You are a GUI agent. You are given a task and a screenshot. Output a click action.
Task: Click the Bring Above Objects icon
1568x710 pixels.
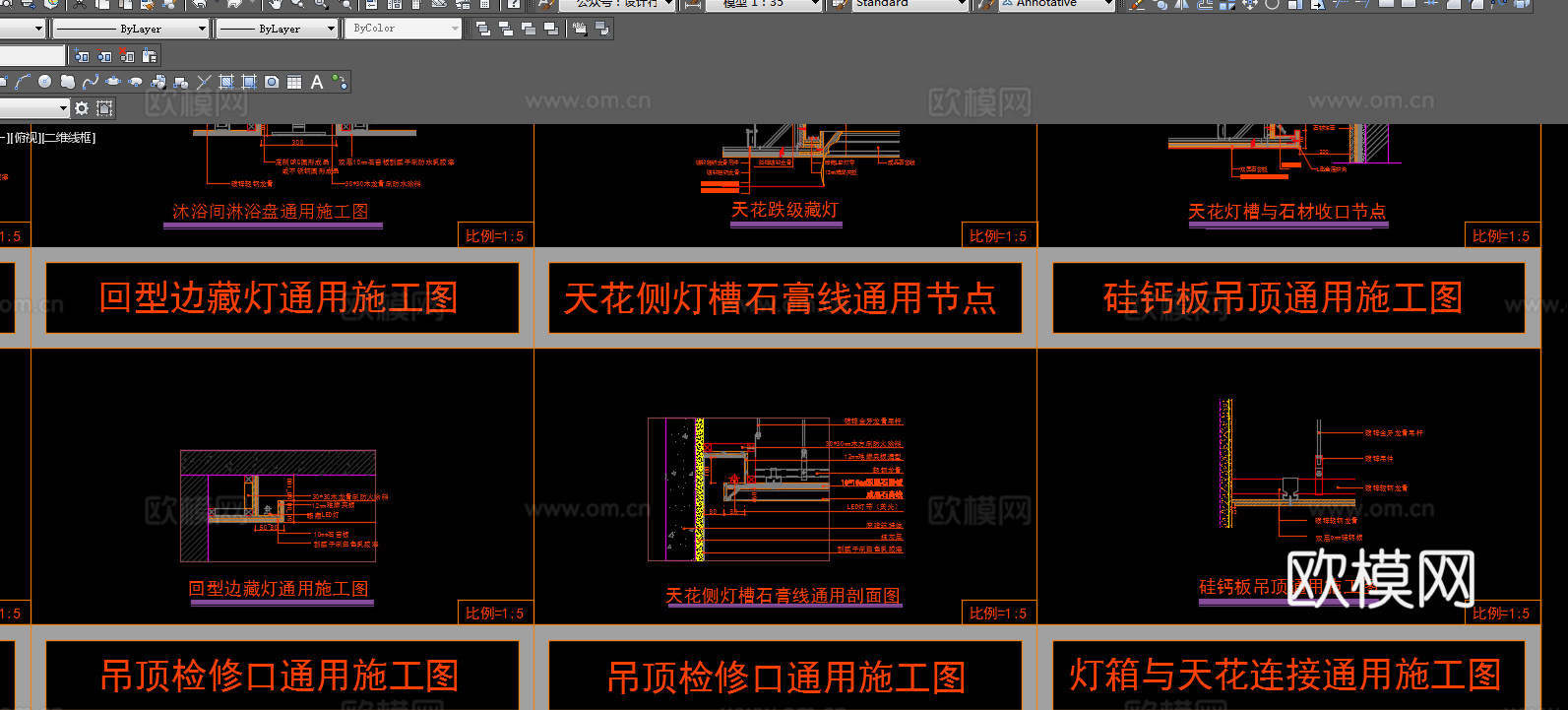coord(529,29)
